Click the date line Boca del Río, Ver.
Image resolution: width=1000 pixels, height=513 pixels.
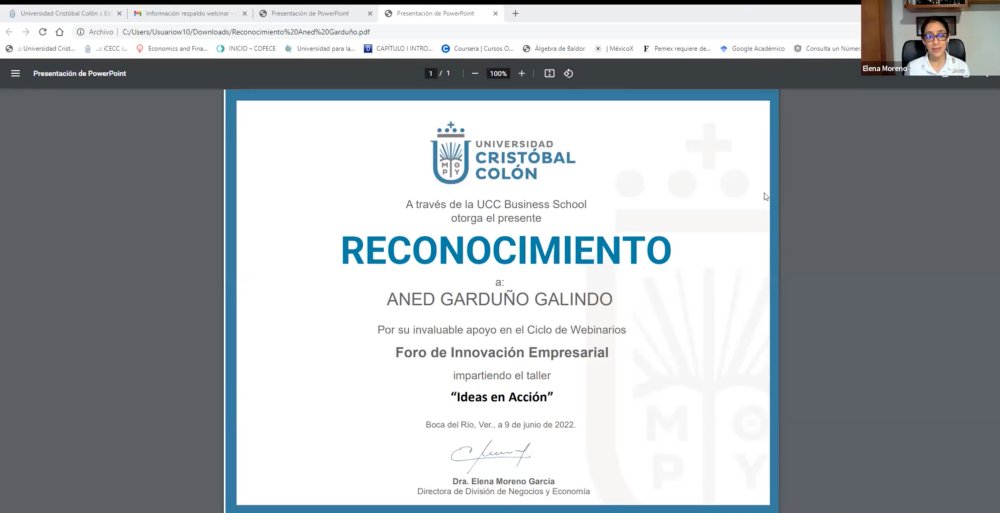(x=501, y=425)
